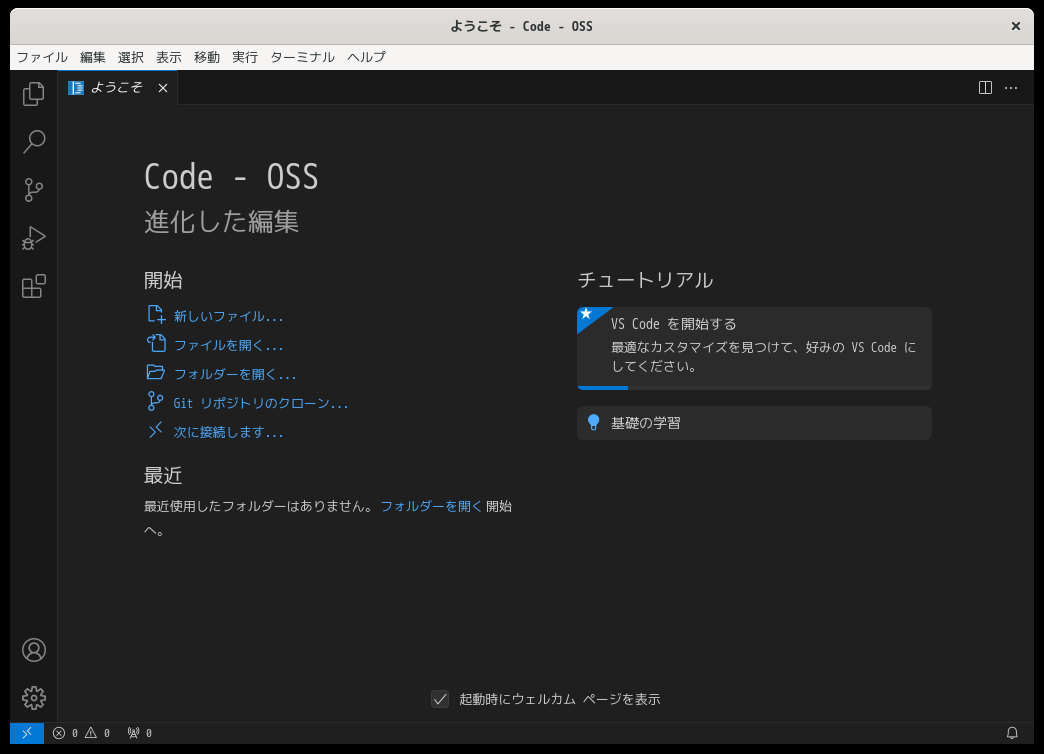1044x754 pixels.
Task: Click the フォルダーを開く... link under 開始
Action: point(234,374)
